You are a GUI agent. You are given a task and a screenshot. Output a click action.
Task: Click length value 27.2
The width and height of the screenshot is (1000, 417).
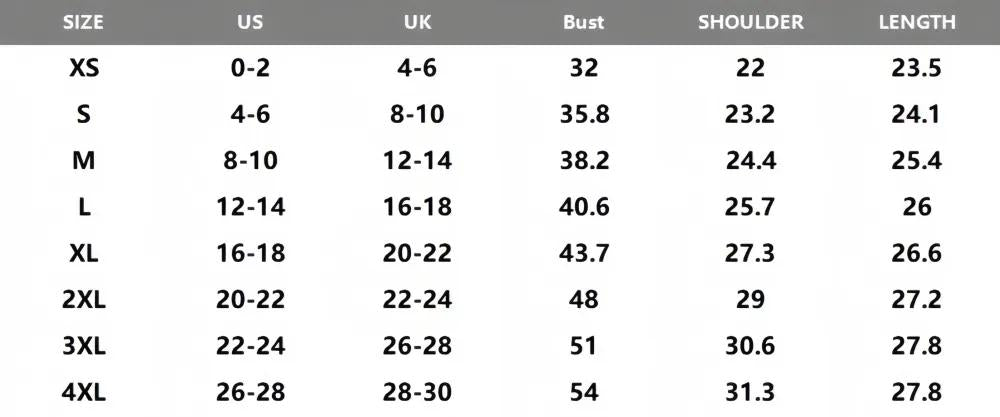coord(916,299)
